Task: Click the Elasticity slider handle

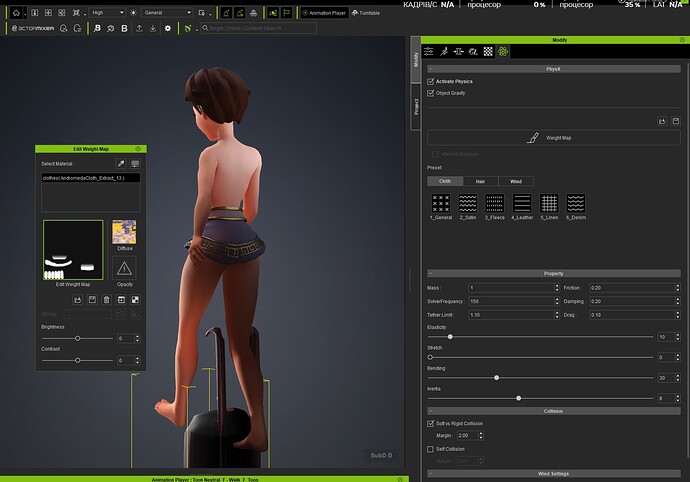Action: pyautogui.click(x=450, y=337)
